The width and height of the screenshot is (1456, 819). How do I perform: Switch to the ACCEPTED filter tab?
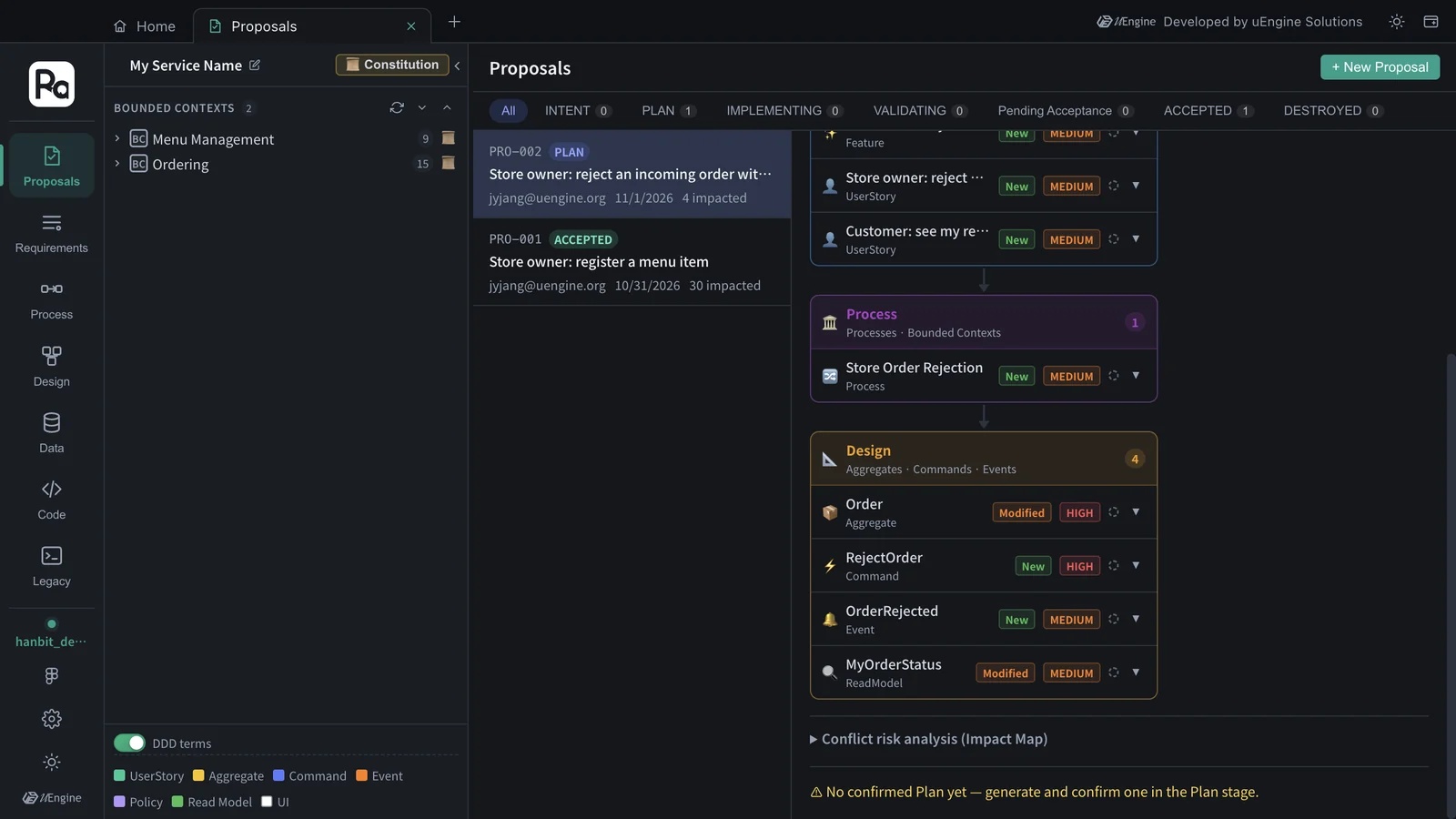[x=1208, y=111]
